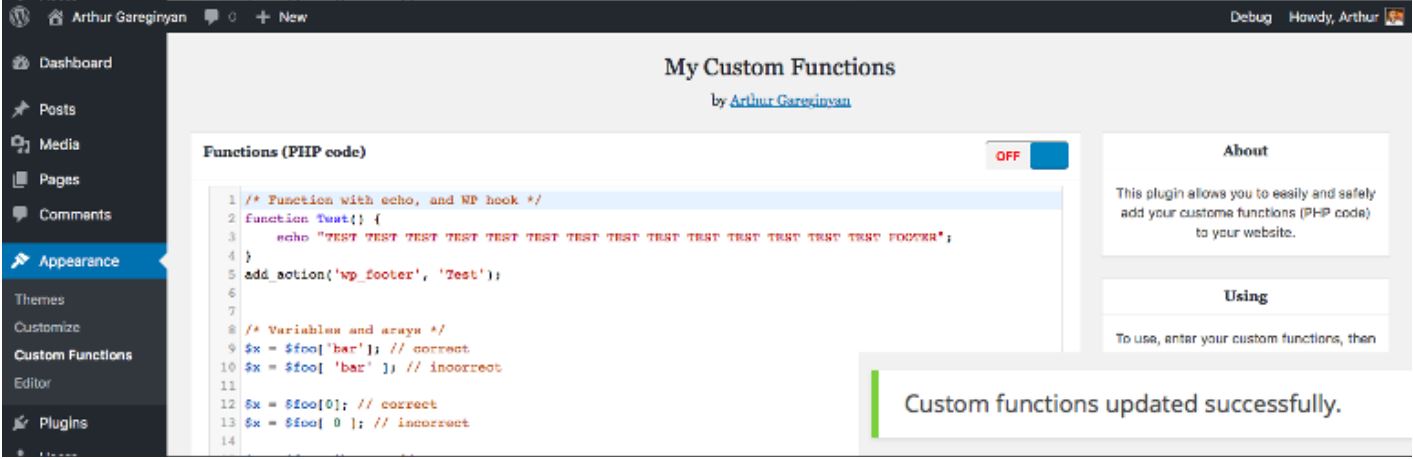Click code line 10 marked incorrect
This screenshot has width=1413, height=459.
click(373, 367)
